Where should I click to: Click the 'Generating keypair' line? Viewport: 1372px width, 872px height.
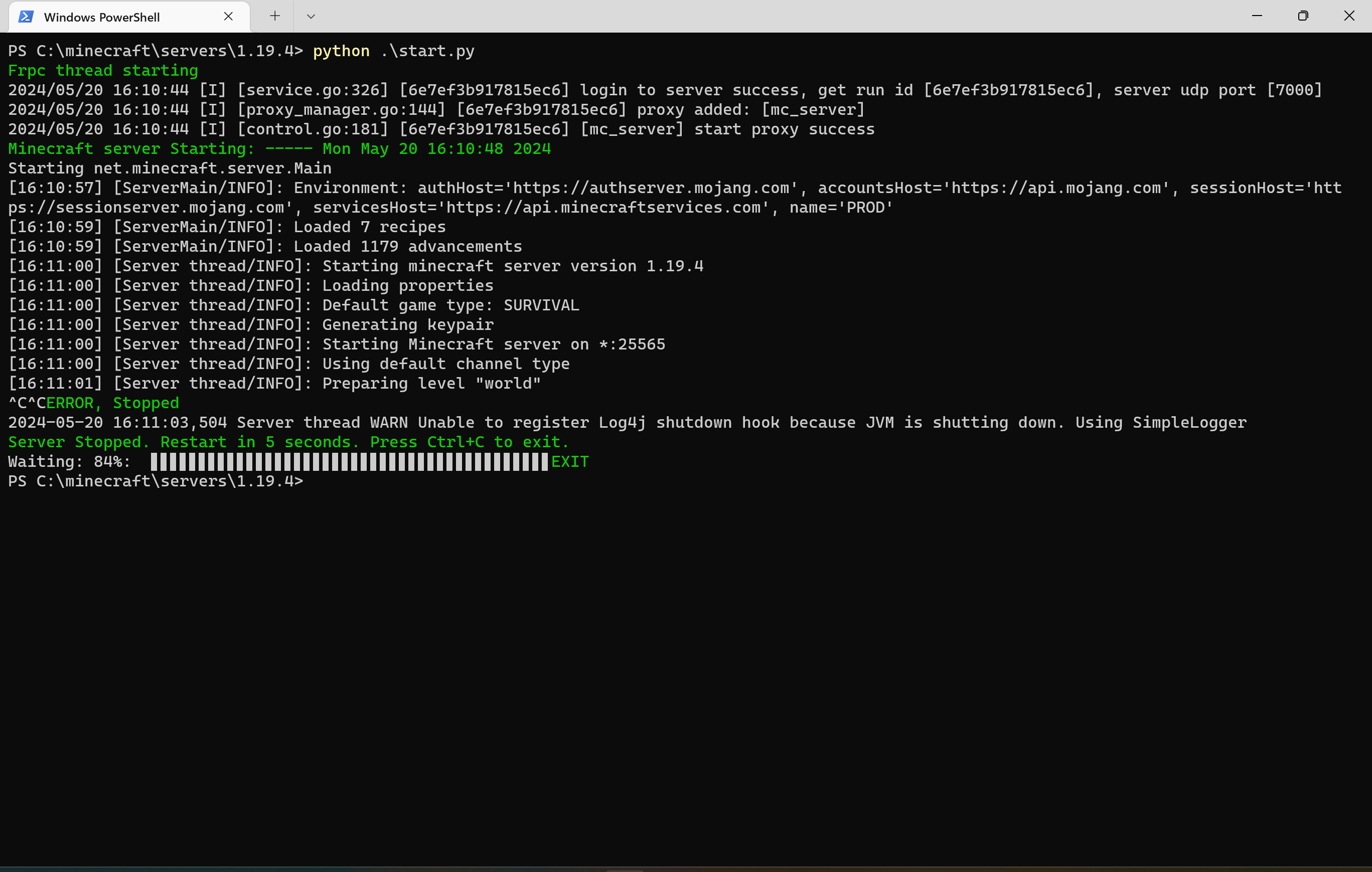[251, 324]
